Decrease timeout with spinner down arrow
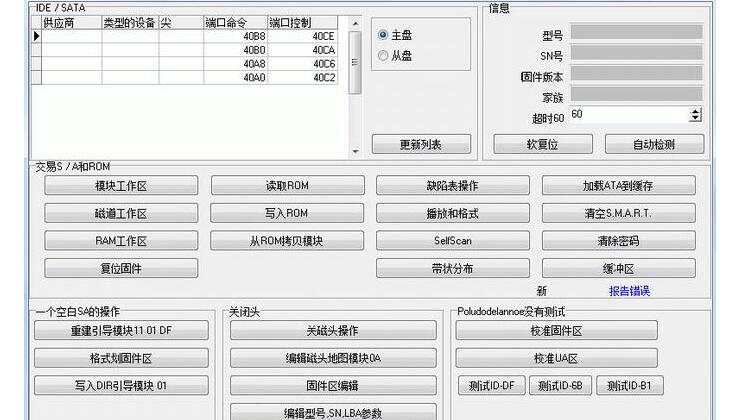 [x=695, y=119]
